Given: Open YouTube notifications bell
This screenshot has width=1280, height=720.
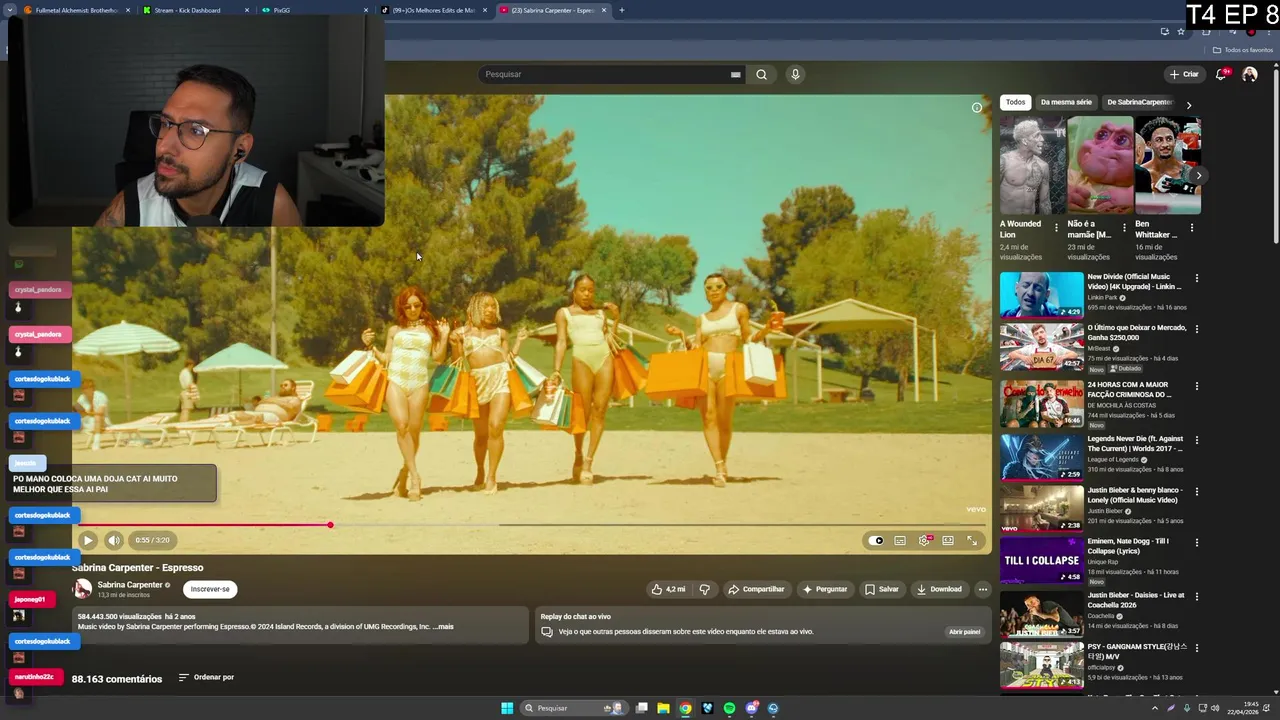Looking at the screenshot, I should [x=1222, y=74].
